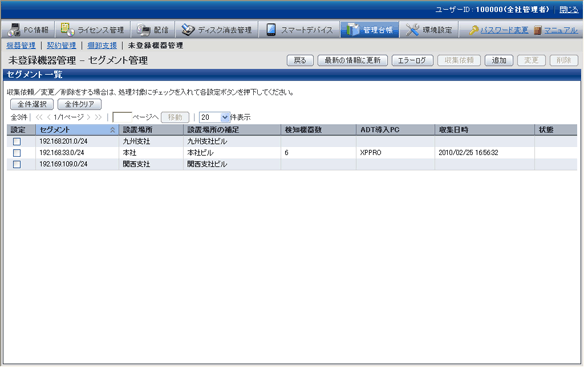Viewport: 584px width, 367px height.
Task: Open the エラーログ button
Action: coord(412,60)
